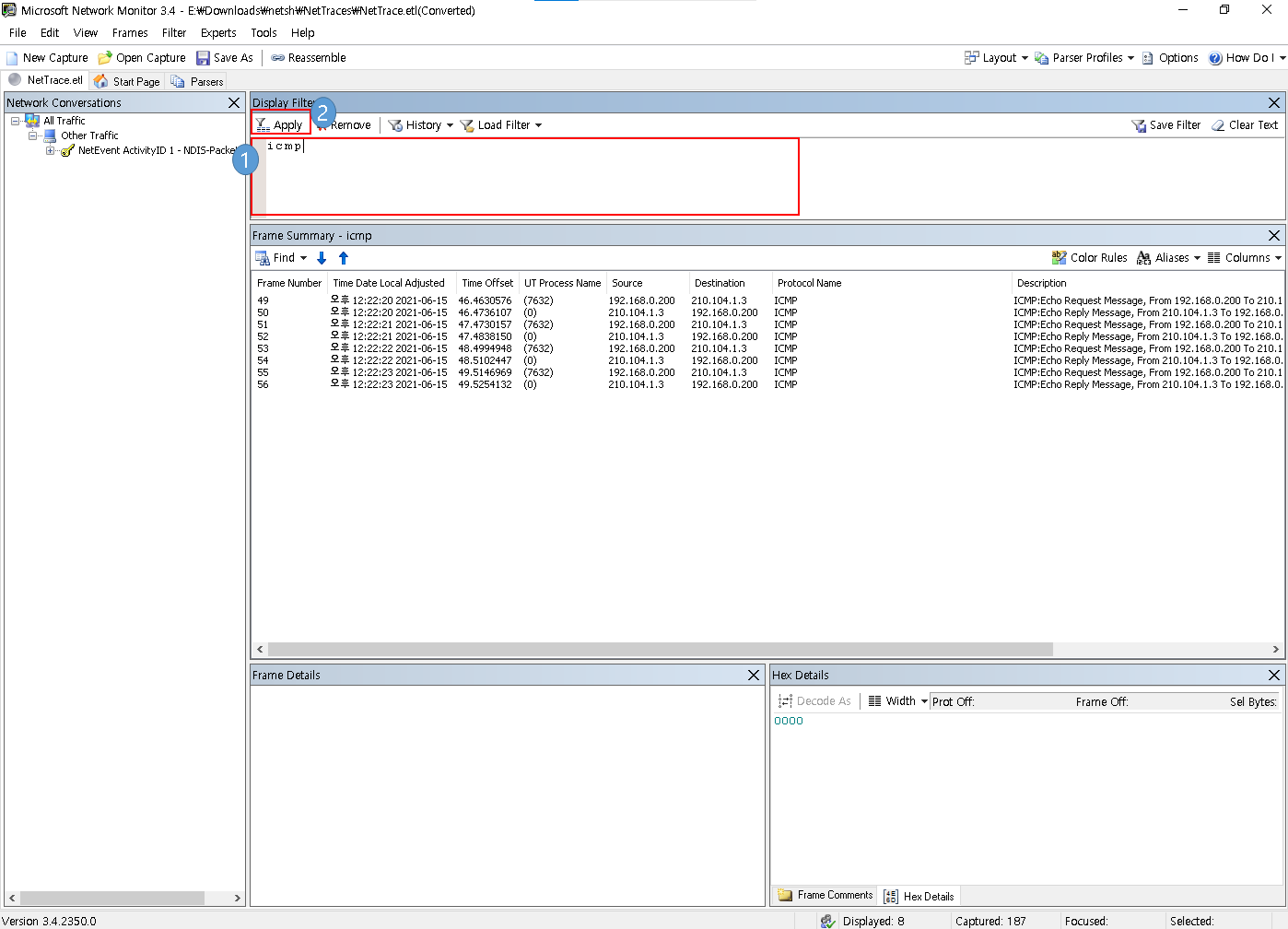Click the Network Conversations horizontal scrollbar

(x=112, y=898)
